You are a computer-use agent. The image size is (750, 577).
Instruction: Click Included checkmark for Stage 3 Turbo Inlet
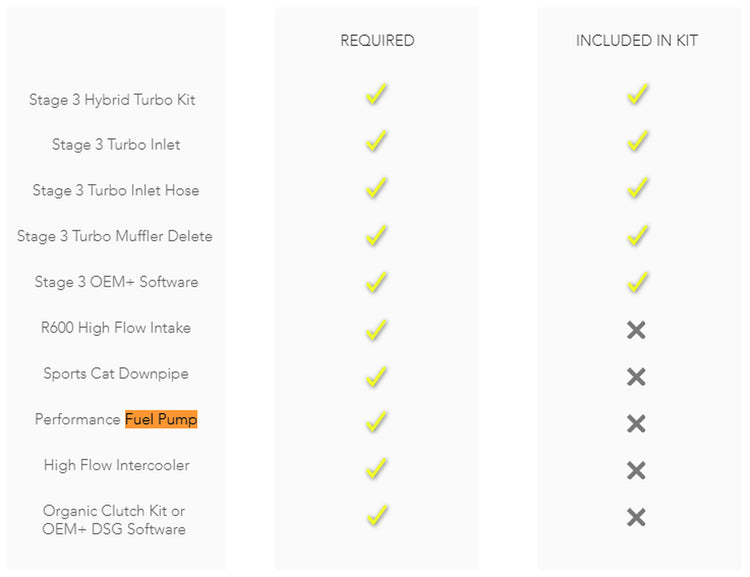pyautogui.click(x=638, y=141)
